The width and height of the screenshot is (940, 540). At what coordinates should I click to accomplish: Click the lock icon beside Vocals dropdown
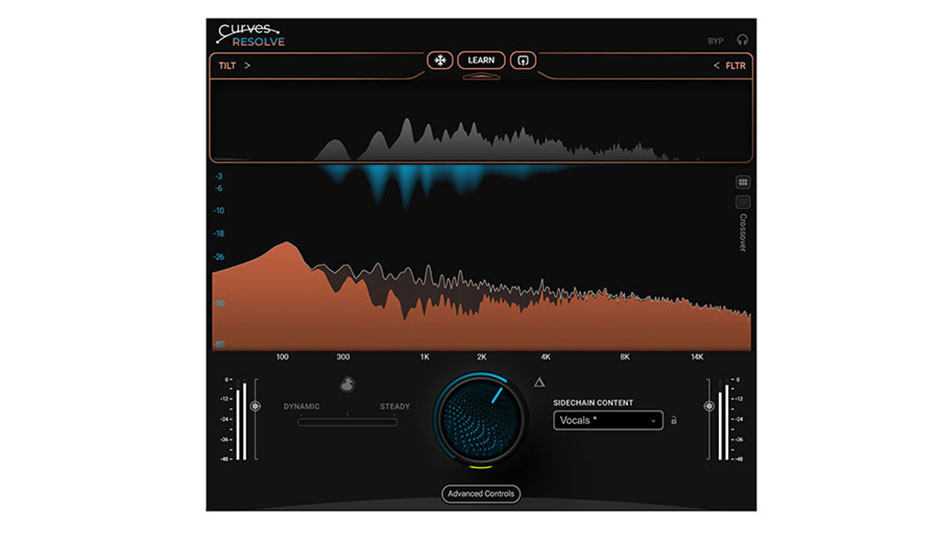click(675, 420)
